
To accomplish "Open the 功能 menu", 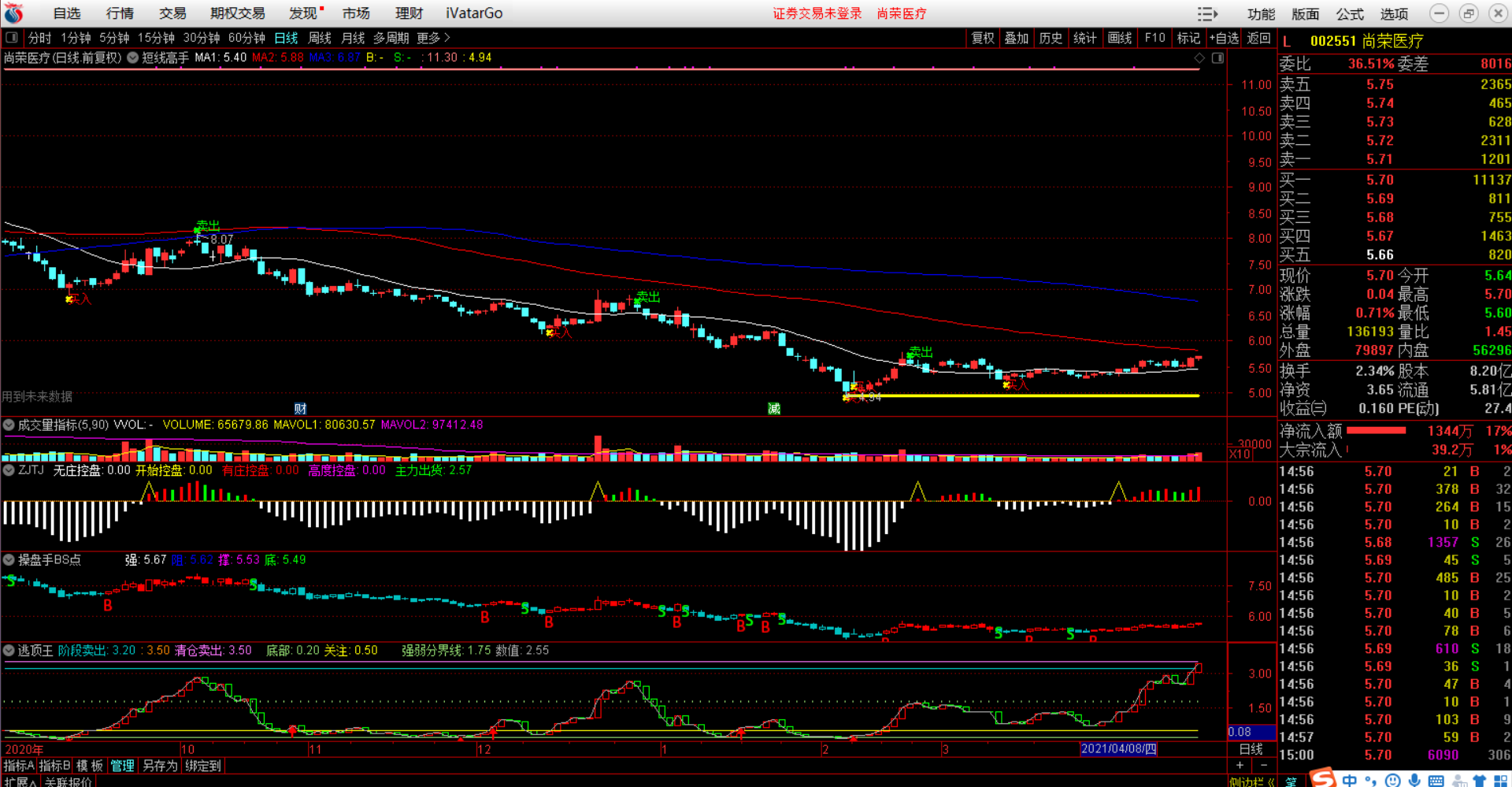I will [x=1262, y=14].
